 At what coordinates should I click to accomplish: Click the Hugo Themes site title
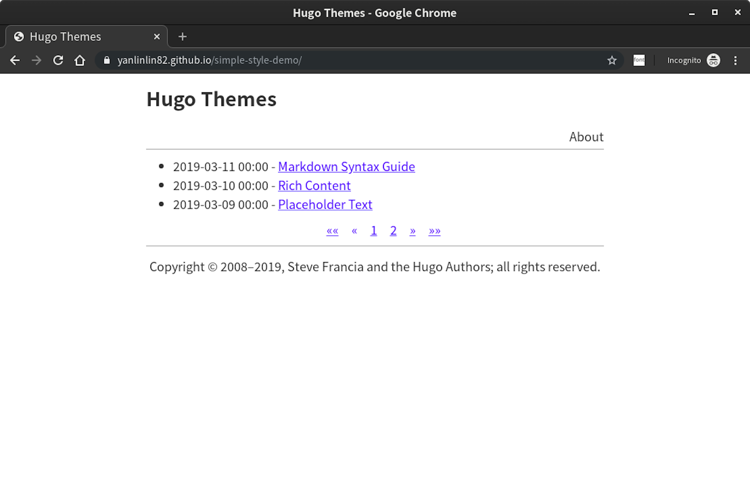click(211, 99)
